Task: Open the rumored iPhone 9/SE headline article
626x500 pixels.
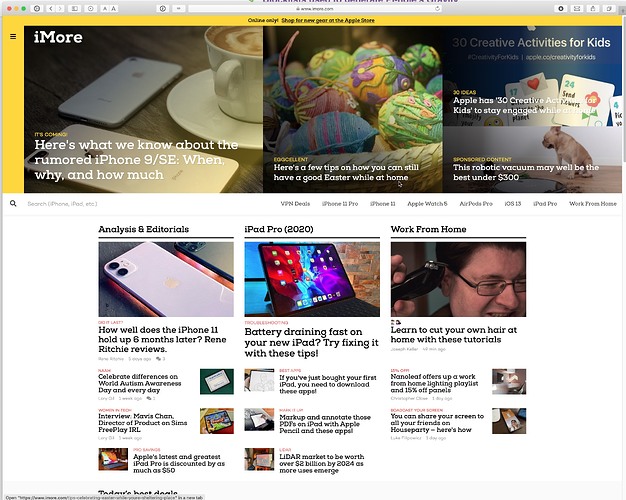Action: (136, 160)
